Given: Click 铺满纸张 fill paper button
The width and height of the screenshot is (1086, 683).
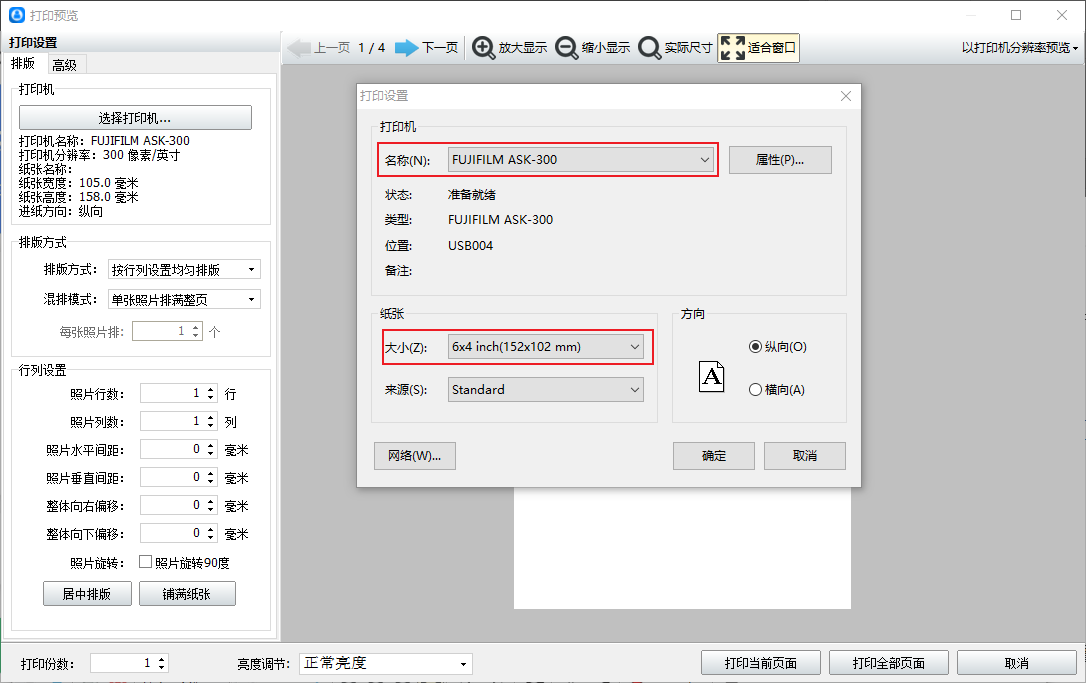Looking at the screenshot, I should pos(187,594).
